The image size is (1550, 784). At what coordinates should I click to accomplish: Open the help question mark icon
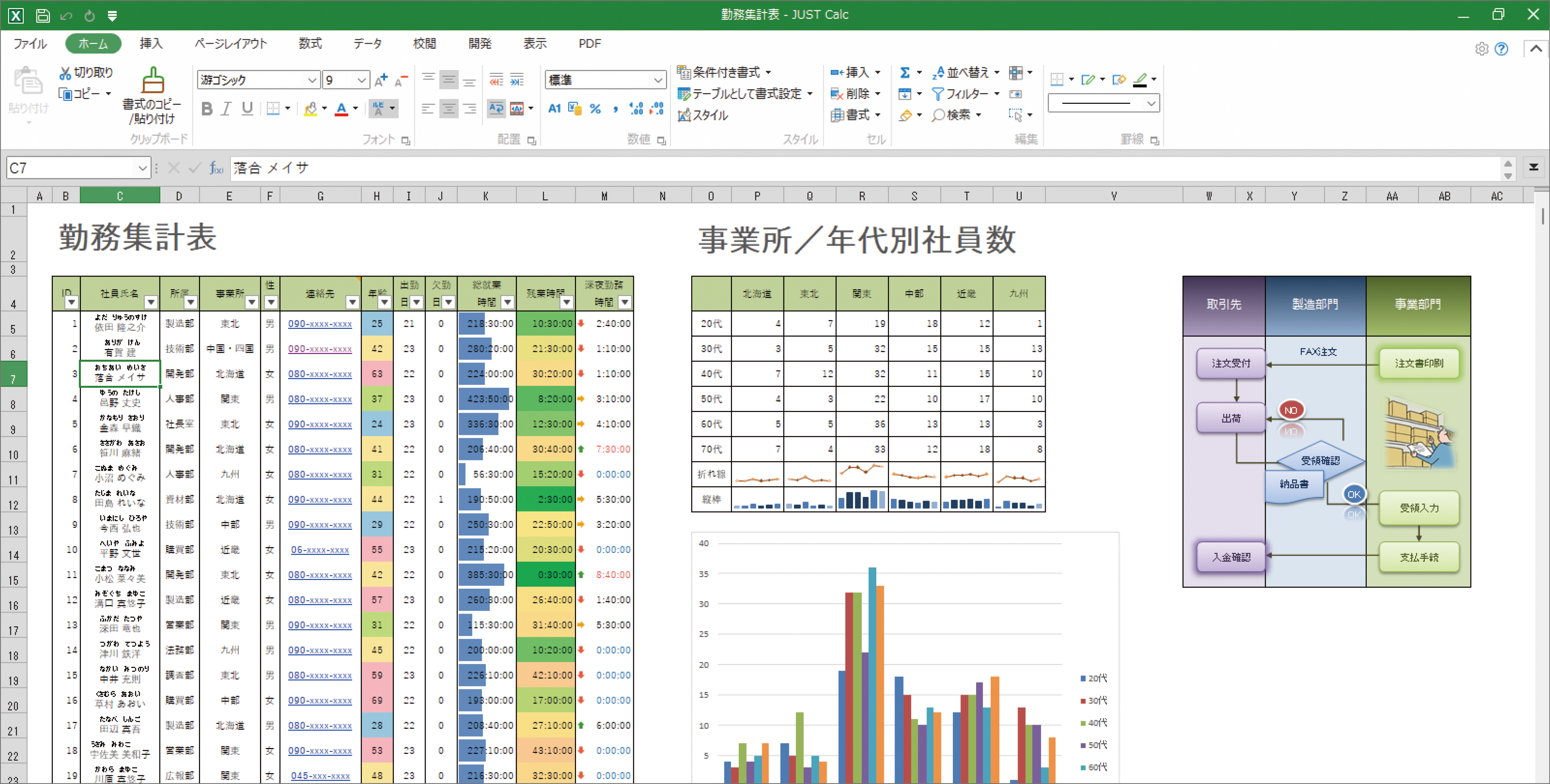(1501, 49)
